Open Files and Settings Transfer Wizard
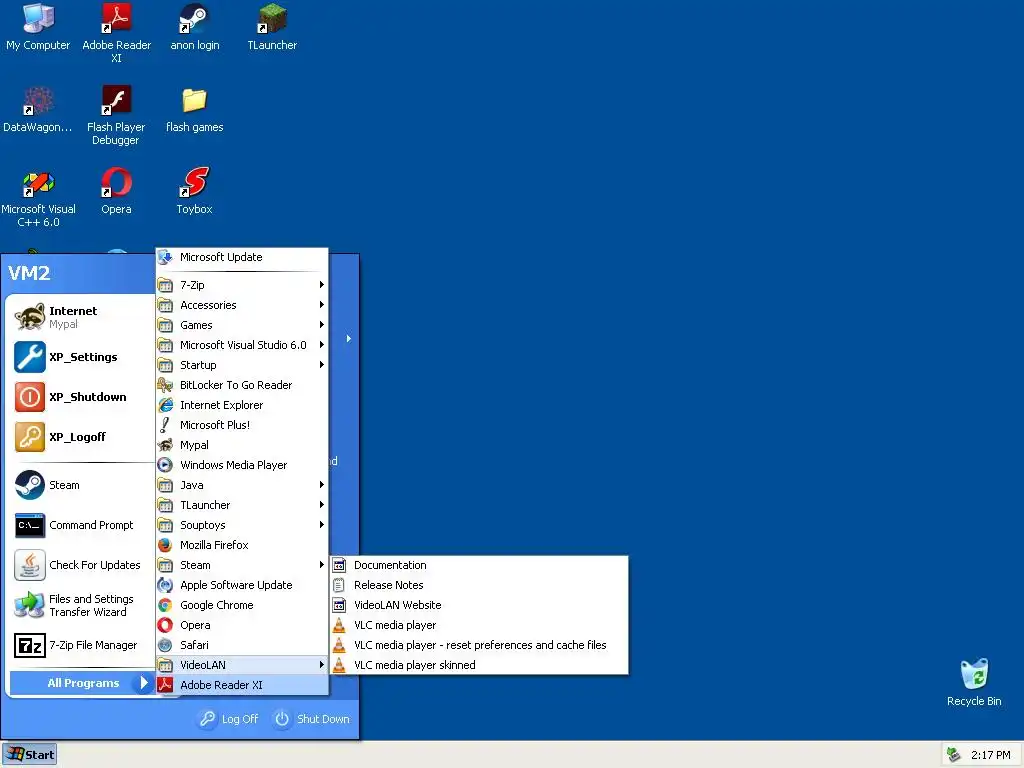 [x=82, y=605]
